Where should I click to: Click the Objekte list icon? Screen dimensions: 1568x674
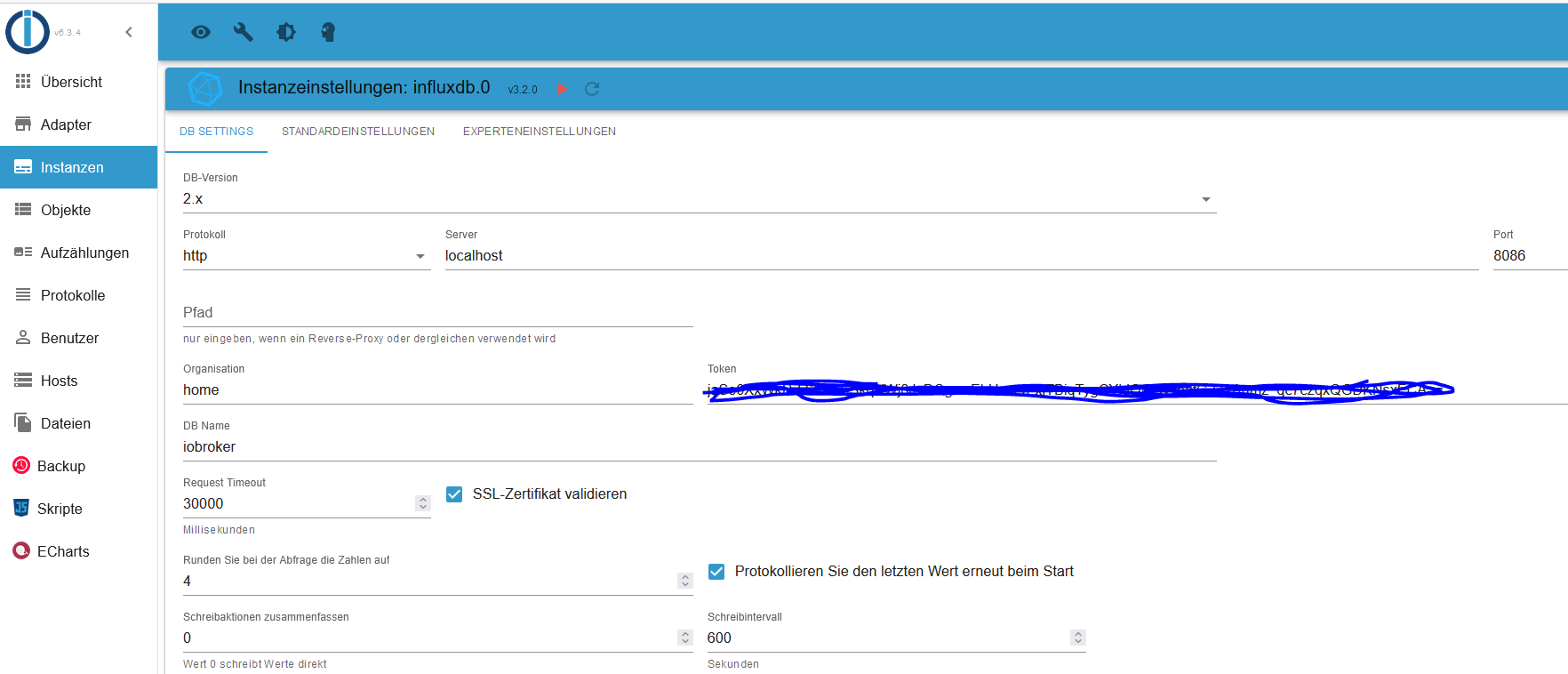click(23, 210)
